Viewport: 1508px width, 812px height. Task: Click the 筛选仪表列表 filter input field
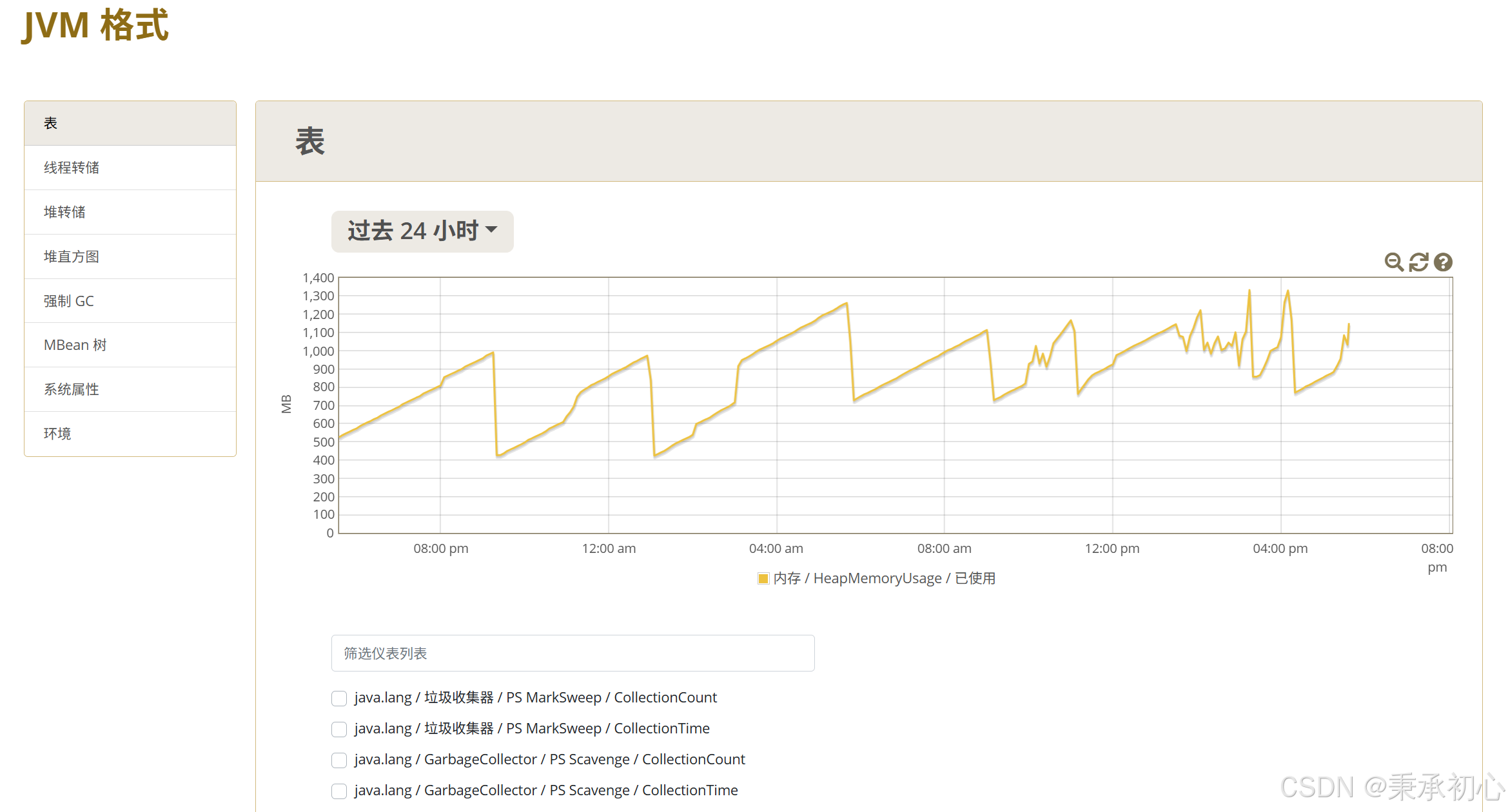tap(573, 653)
